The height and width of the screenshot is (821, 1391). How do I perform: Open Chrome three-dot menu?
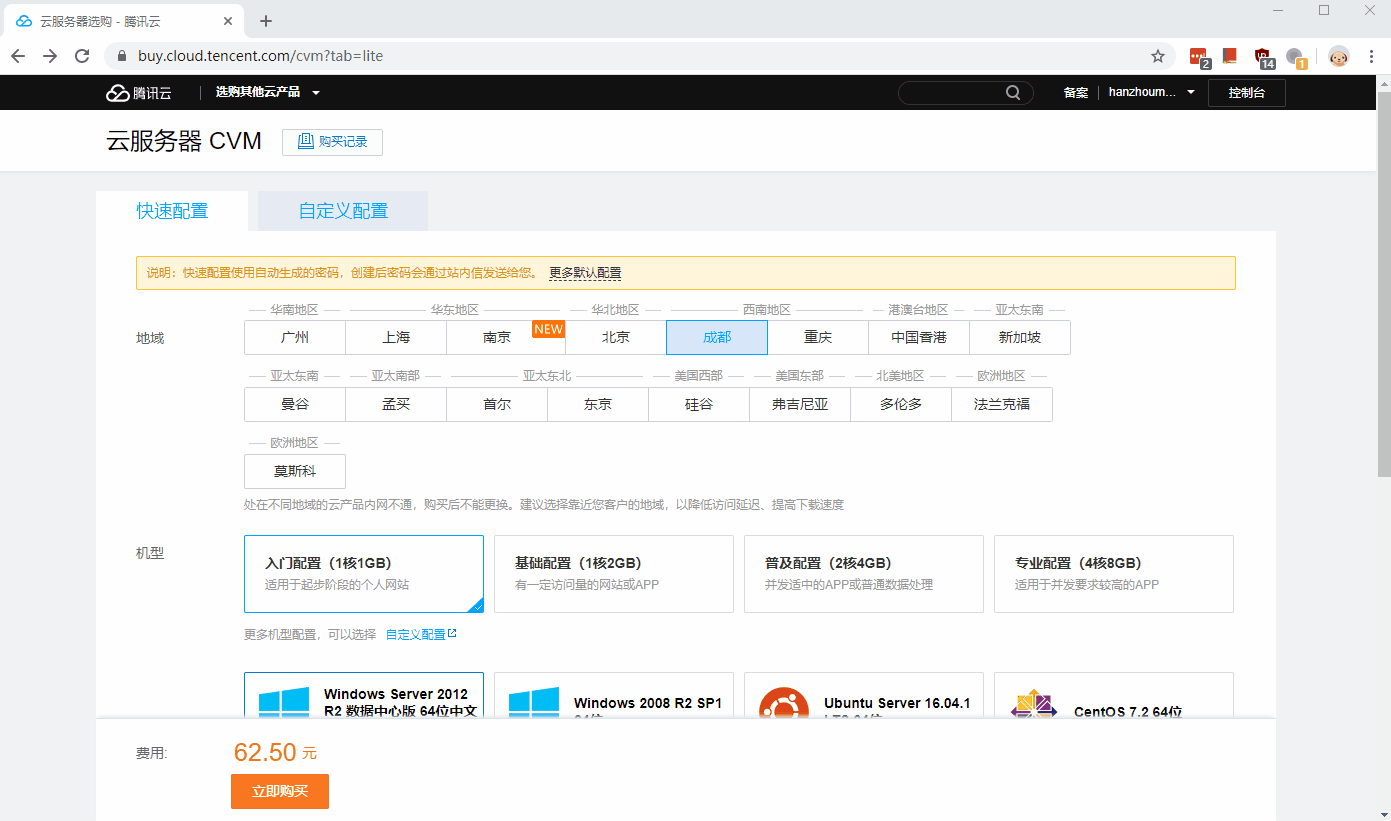(1372, 56)
